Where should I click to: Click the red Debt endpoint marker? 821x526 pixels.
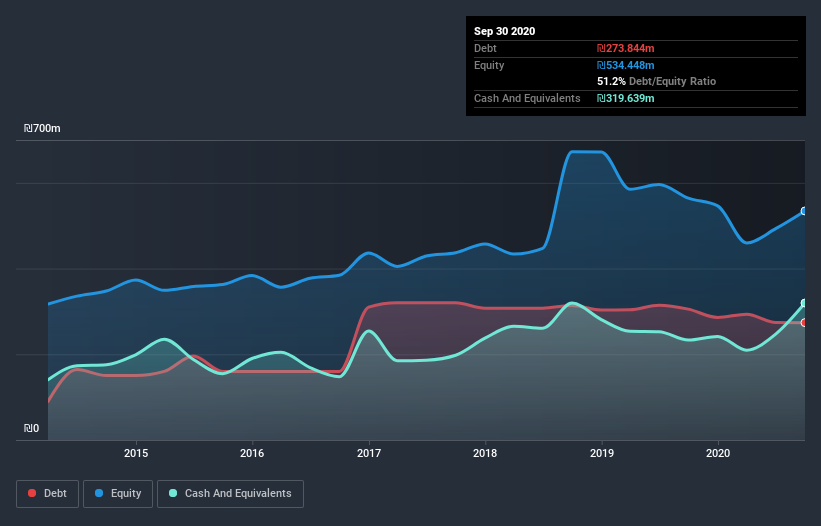pyautogui.click(x=804, y=322)
